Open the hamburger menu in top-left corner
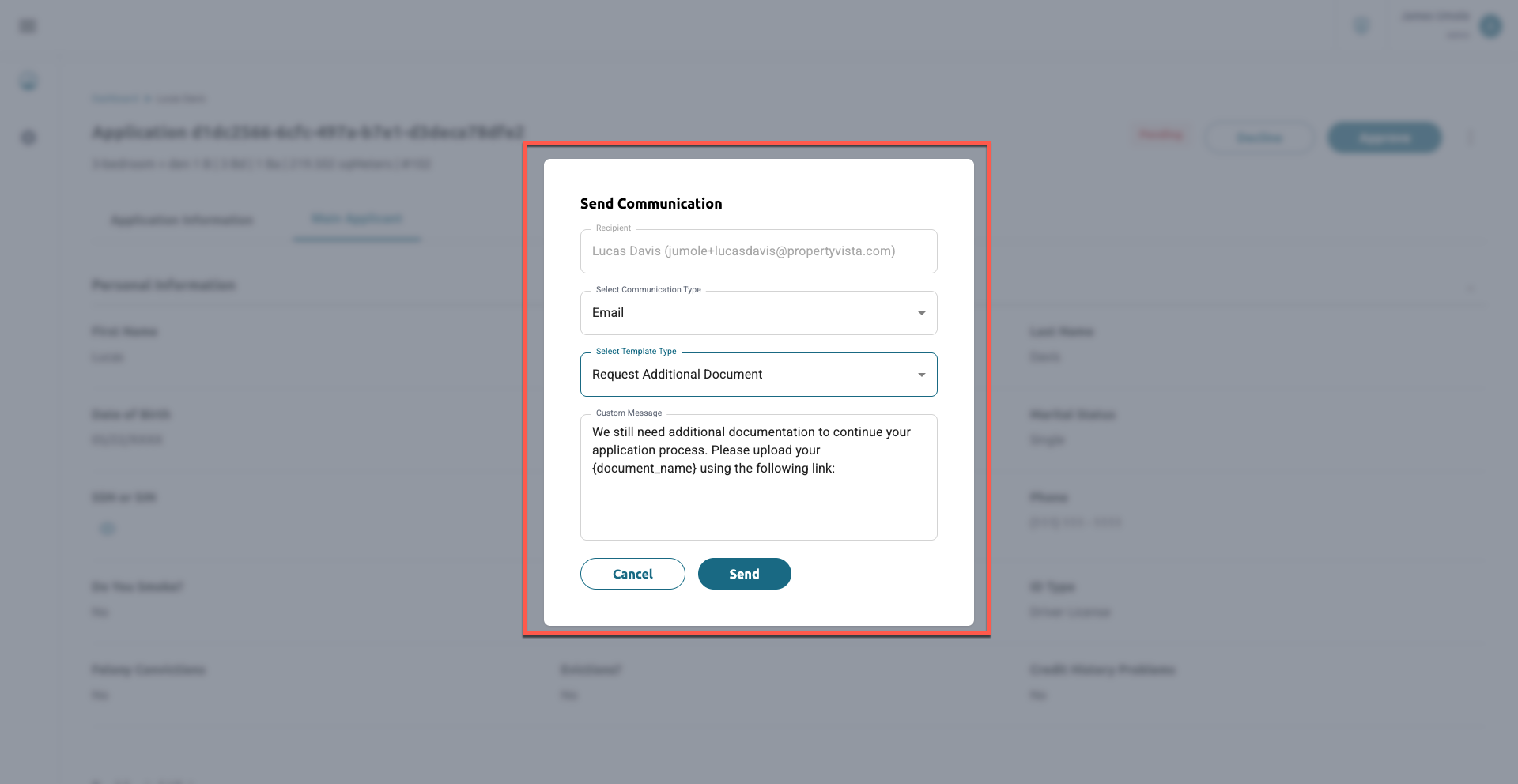 (28, 26)
